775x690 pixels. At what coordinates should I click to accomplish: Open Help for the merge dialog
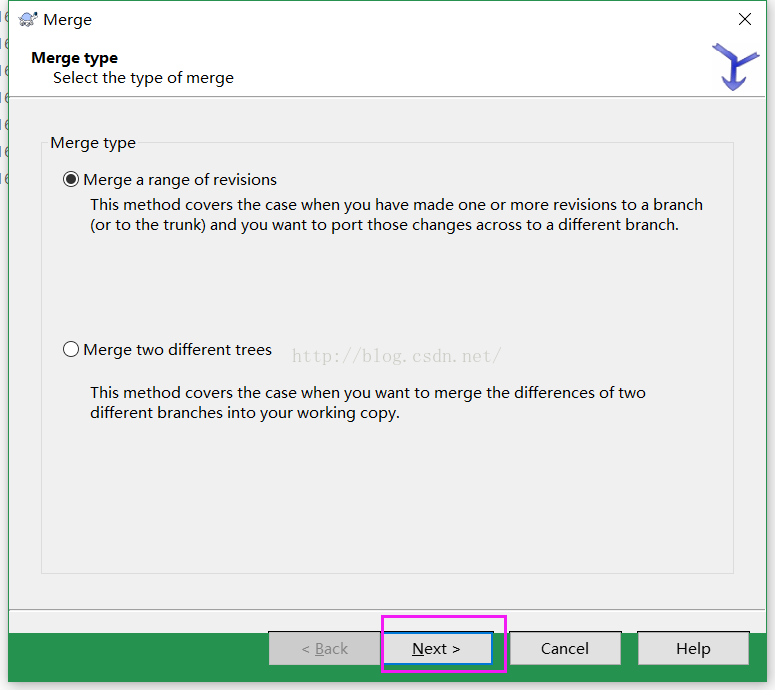(693, 648)
